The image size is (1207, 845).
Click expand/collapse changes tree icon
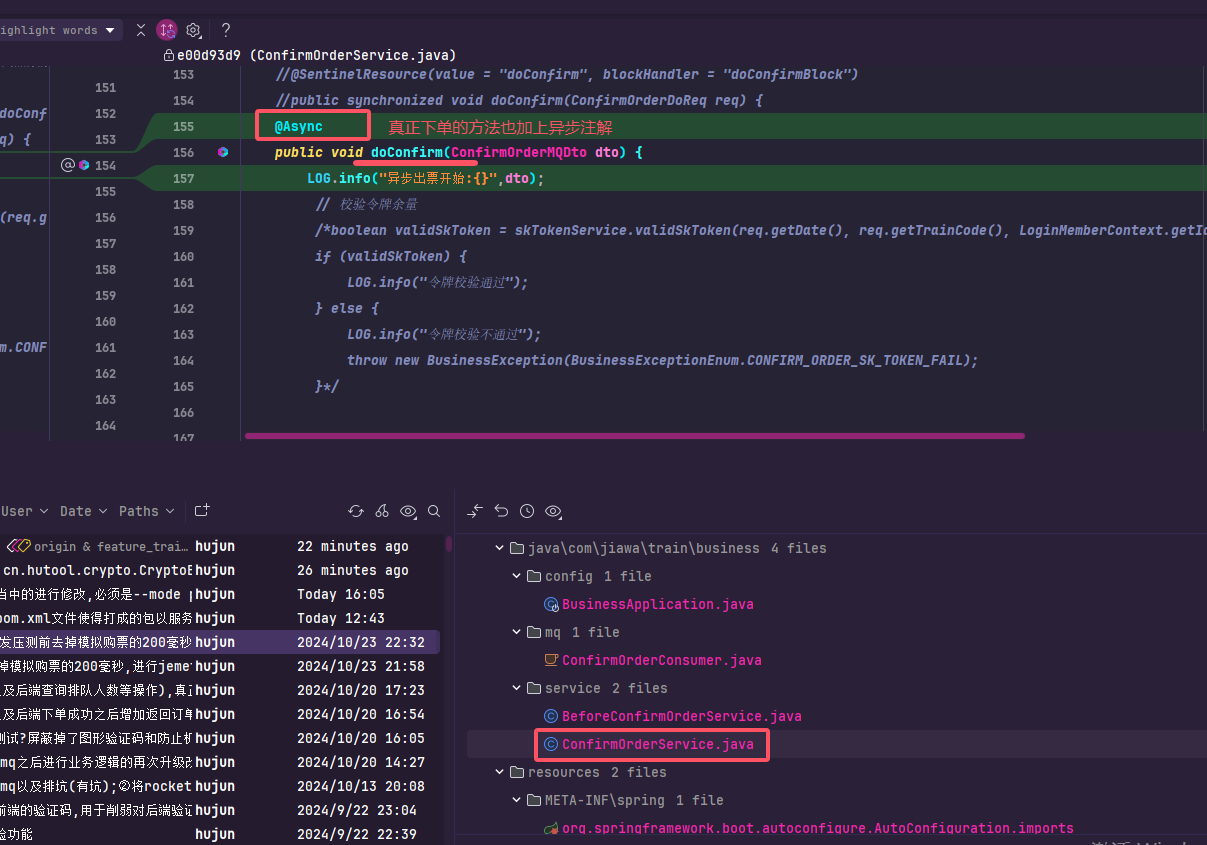point(475,511)
